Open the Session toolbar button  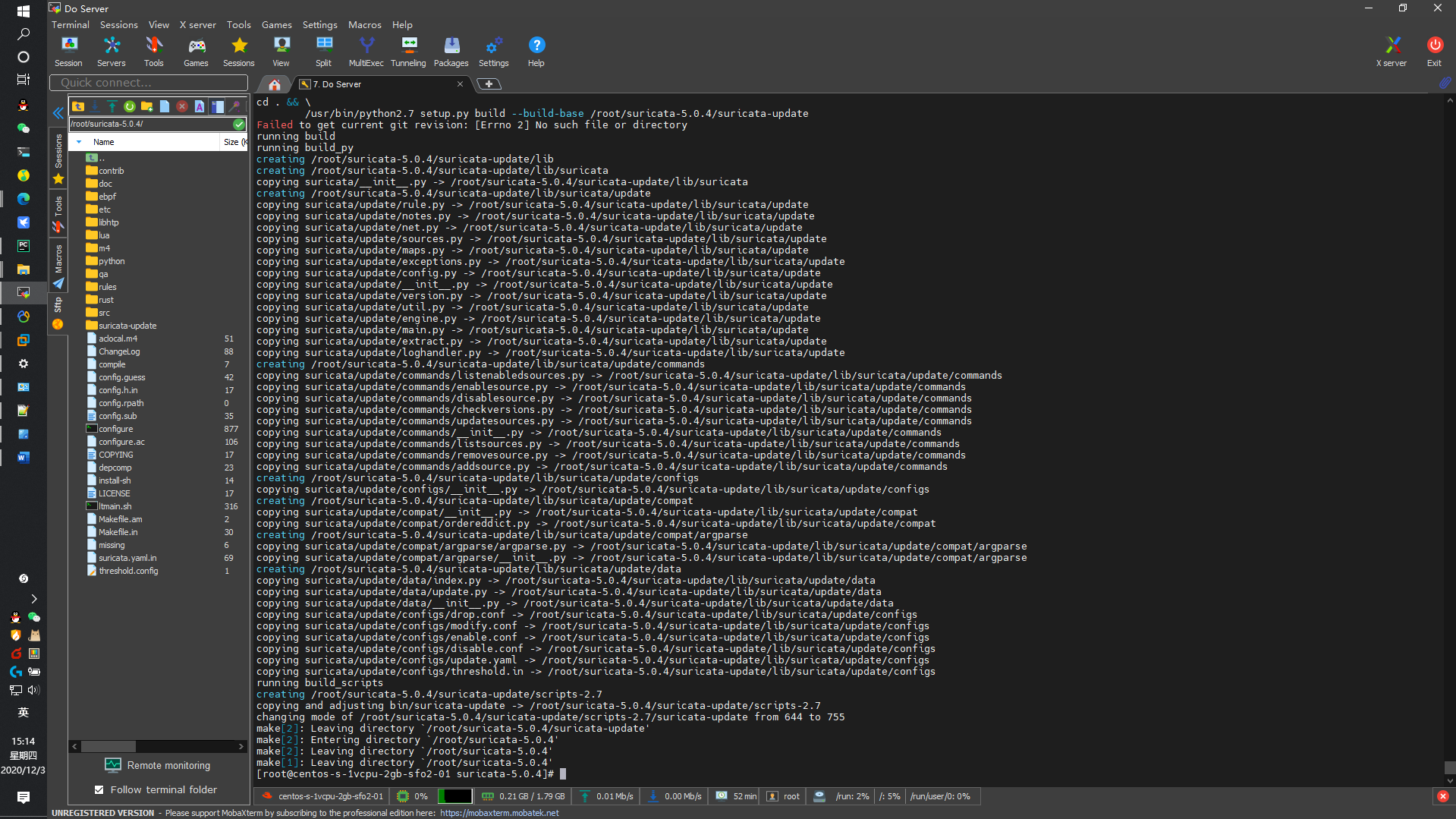point(68,52)
